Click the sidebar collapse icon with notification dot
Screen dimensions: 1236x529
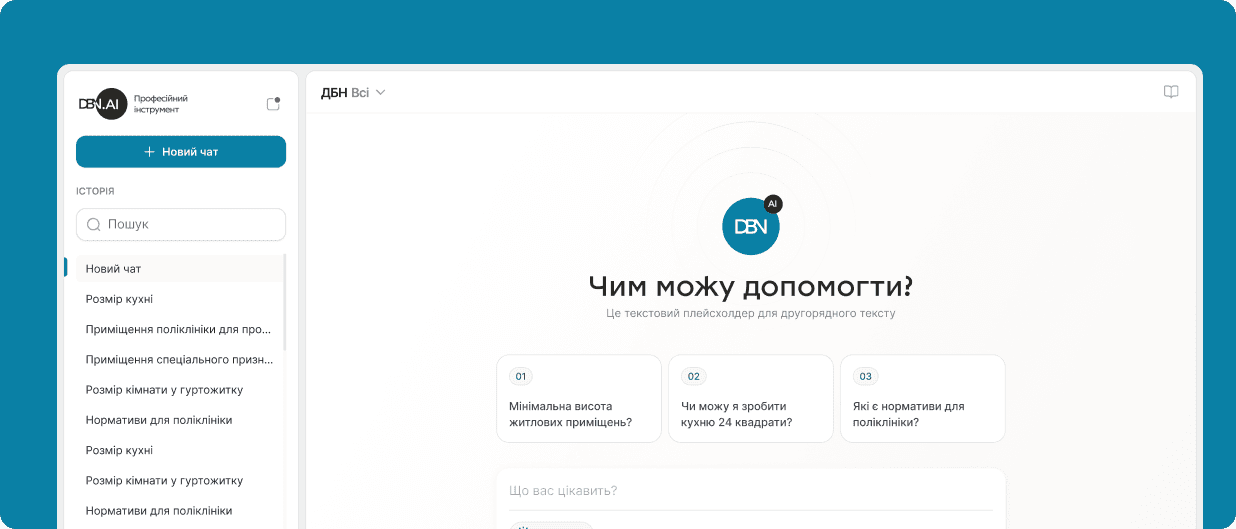point(273,103)
